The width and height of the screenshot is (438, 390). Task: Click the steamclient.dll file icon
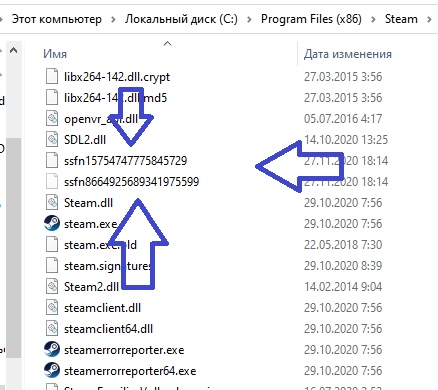(52, 308)
